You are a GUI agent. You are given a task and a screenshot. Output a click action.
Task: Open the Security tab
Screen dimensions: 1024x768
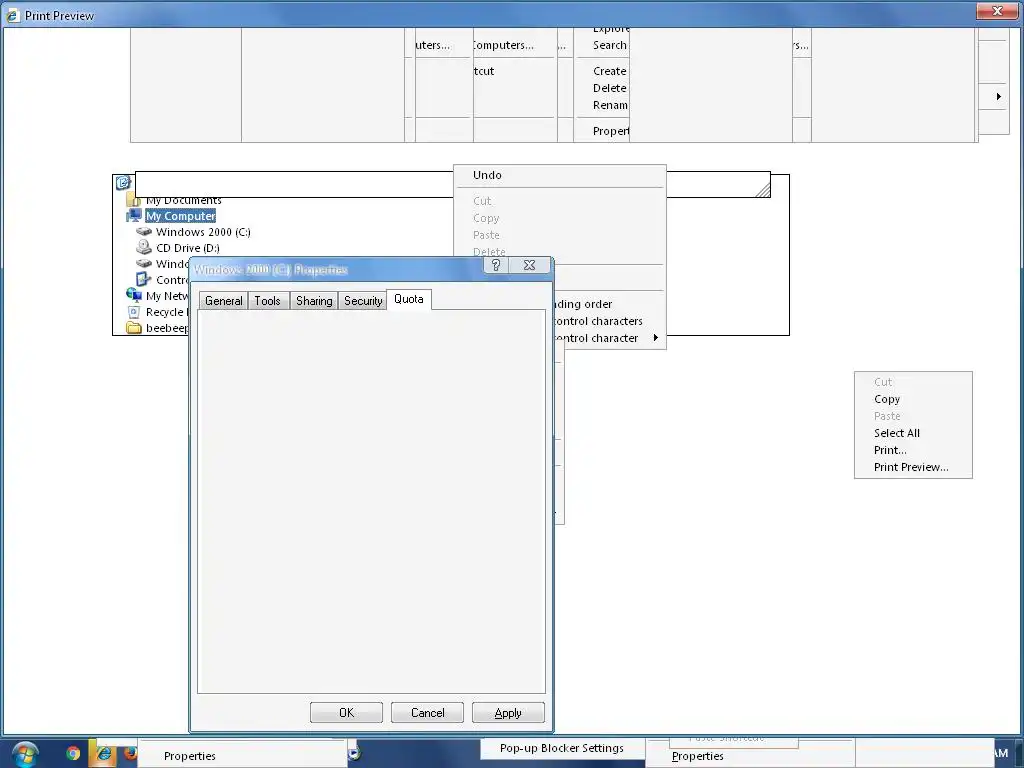point(363,301)
